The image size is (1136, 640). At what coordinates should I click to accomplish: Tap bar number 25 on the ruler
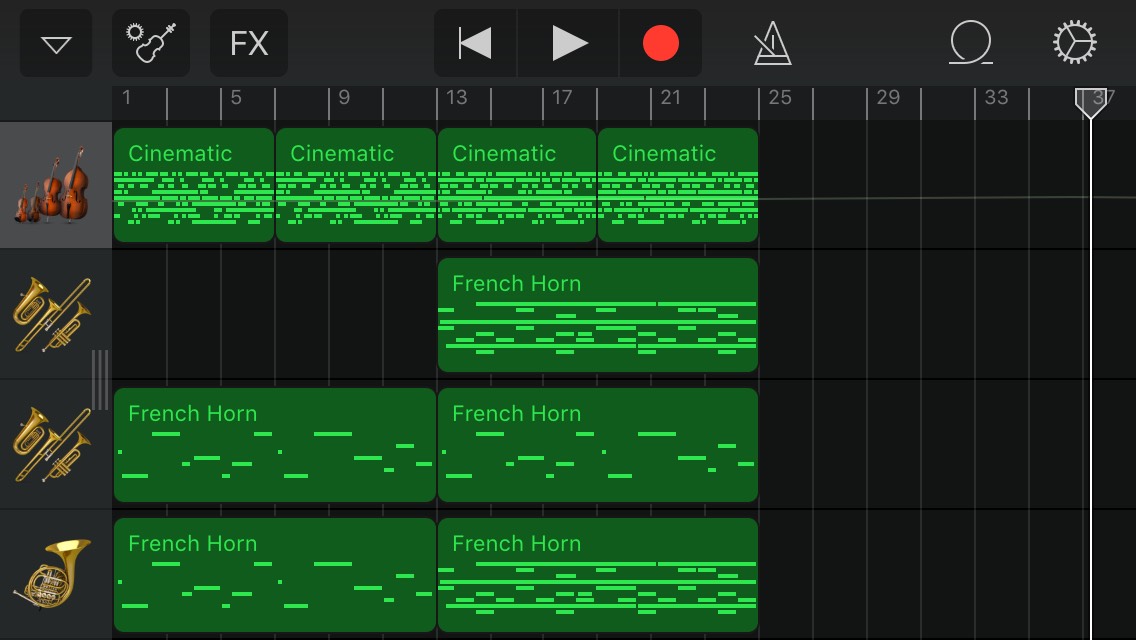tap(780, 97)
